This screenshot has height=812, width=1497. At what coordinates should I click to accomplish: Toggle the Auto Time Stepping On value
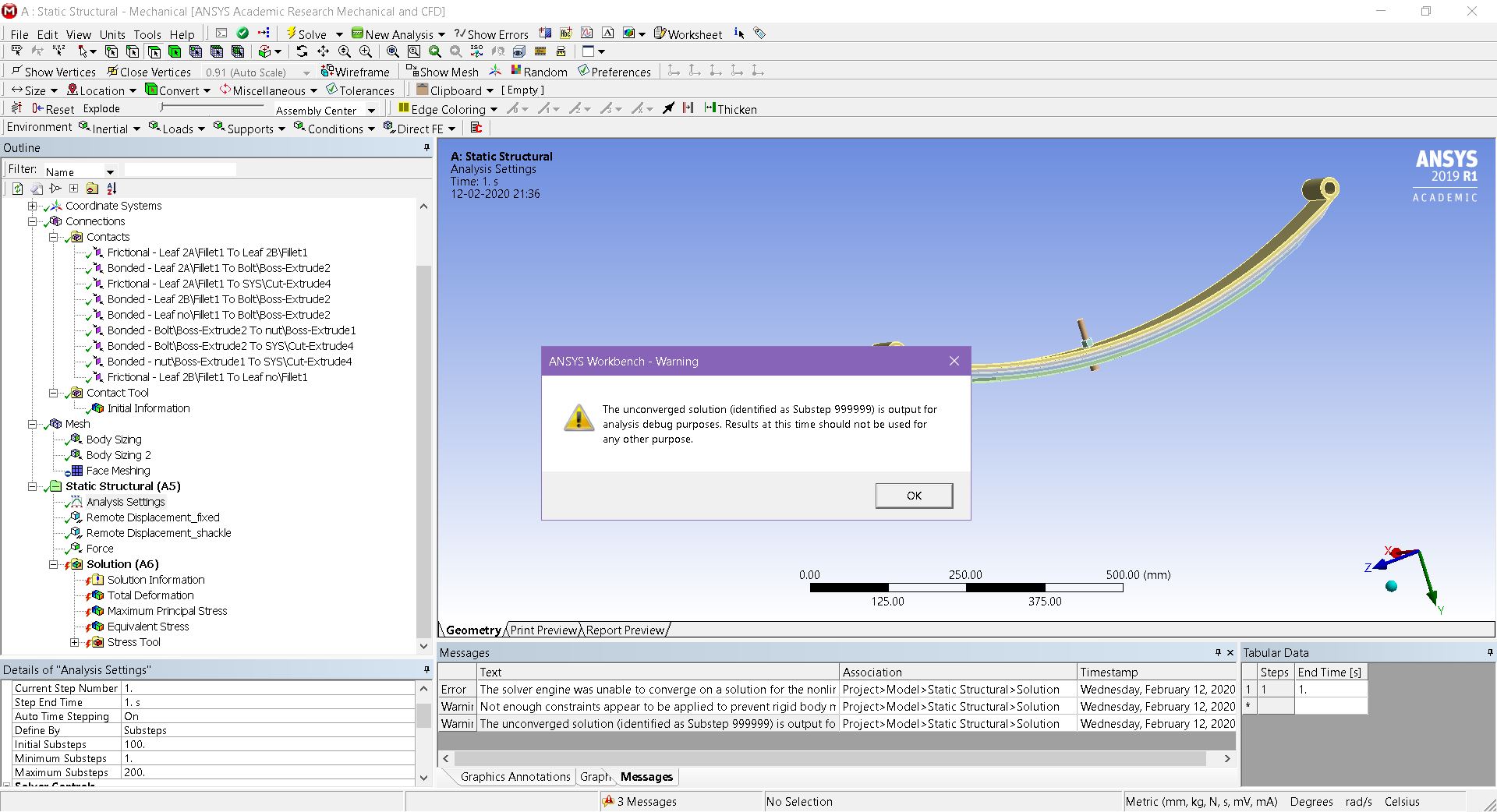268,716
